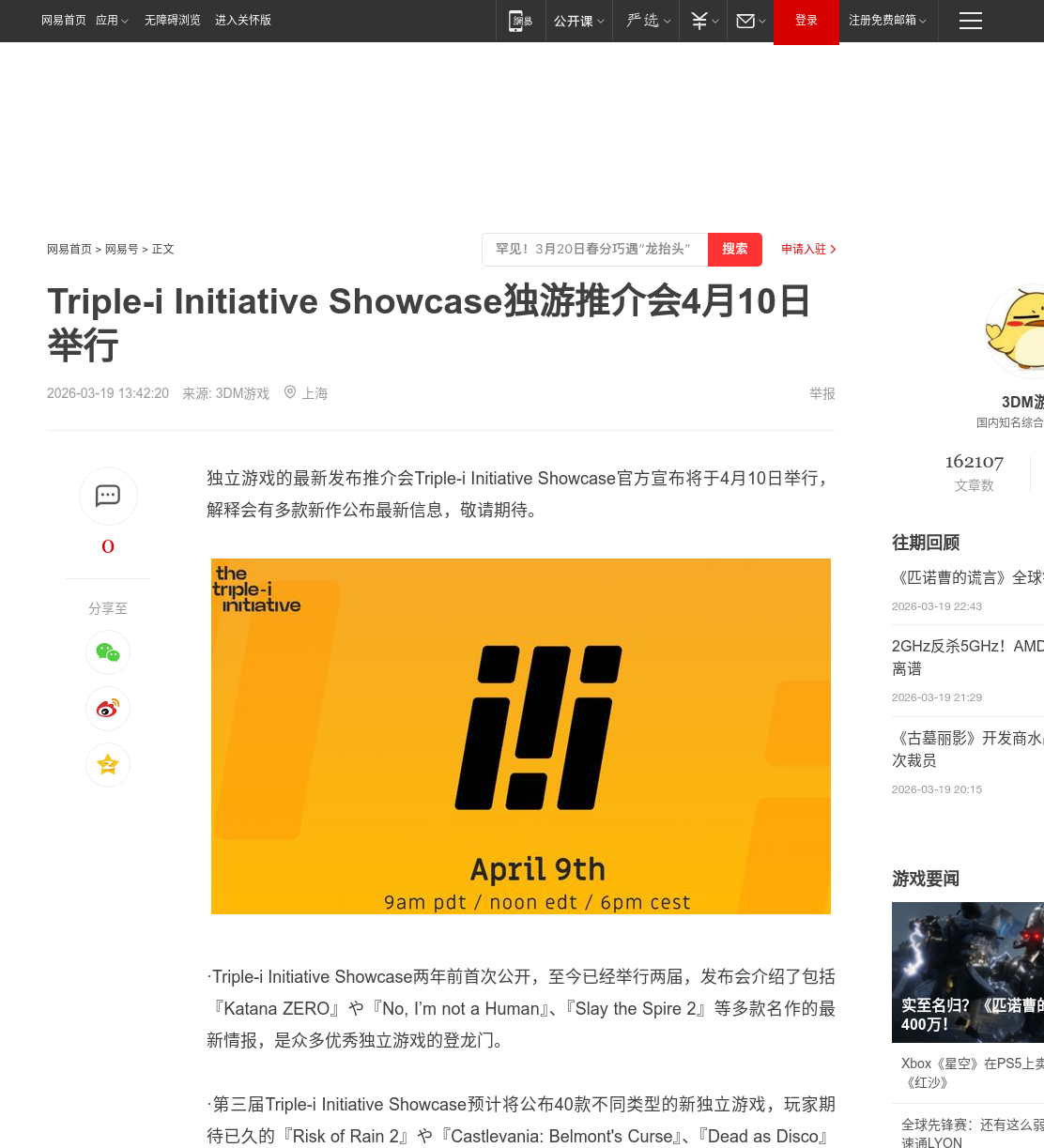This screenshot has width=1044, height=1148.
Task: Click the 162107 article count
Action: click(975, 462)
